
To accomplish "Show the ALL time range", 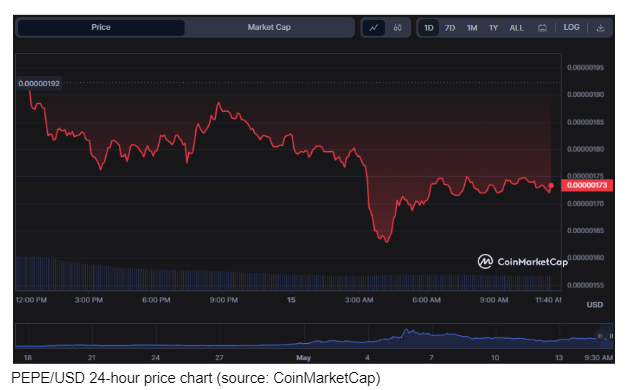I will click(516, 28).
